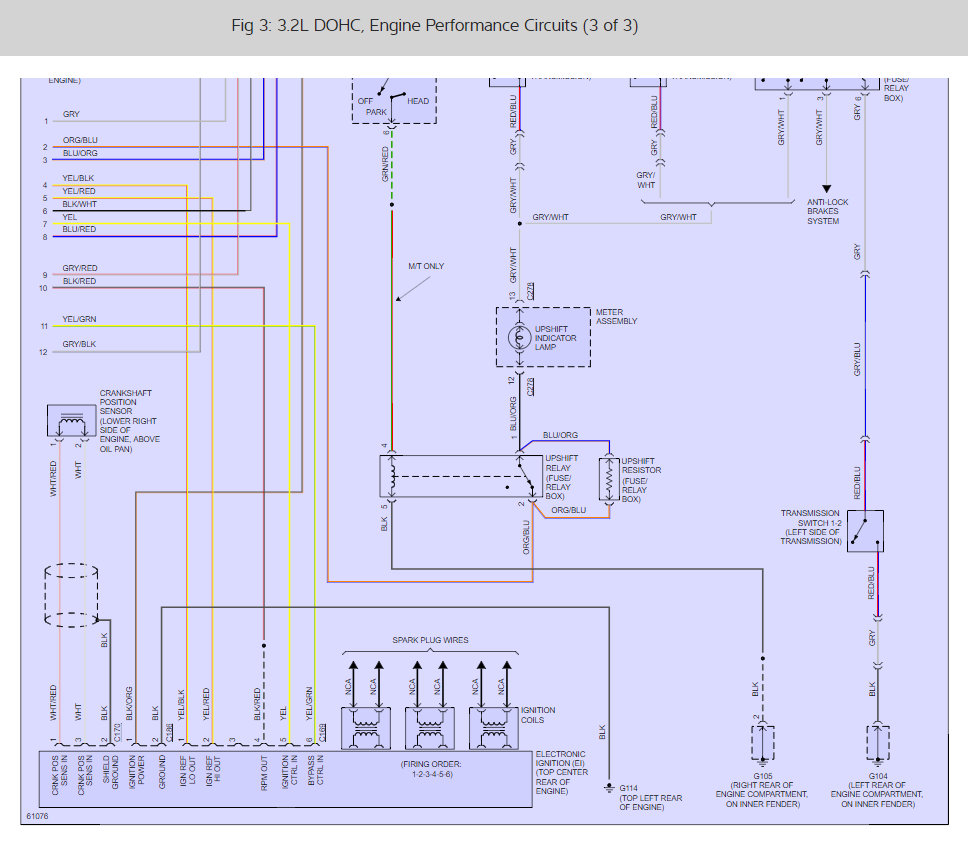Image resolution: width=968 pixels, height=842 pixels.
Task: Select the 'FIRING ORDER: 1-2-3-4-5-6' text
Action: point(432,769)
